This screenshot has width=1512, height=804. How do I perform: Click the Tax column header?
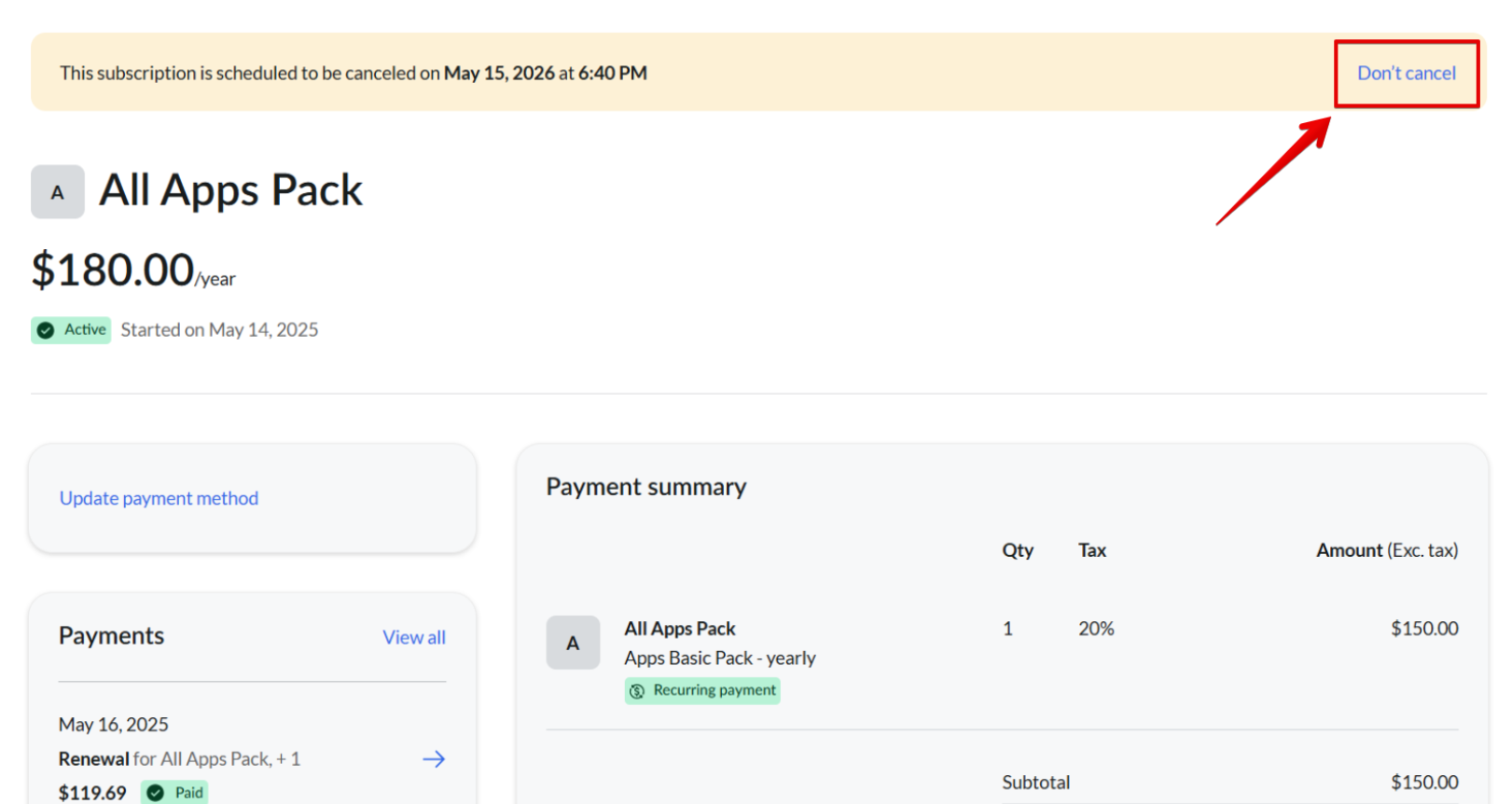[1092, 550]
